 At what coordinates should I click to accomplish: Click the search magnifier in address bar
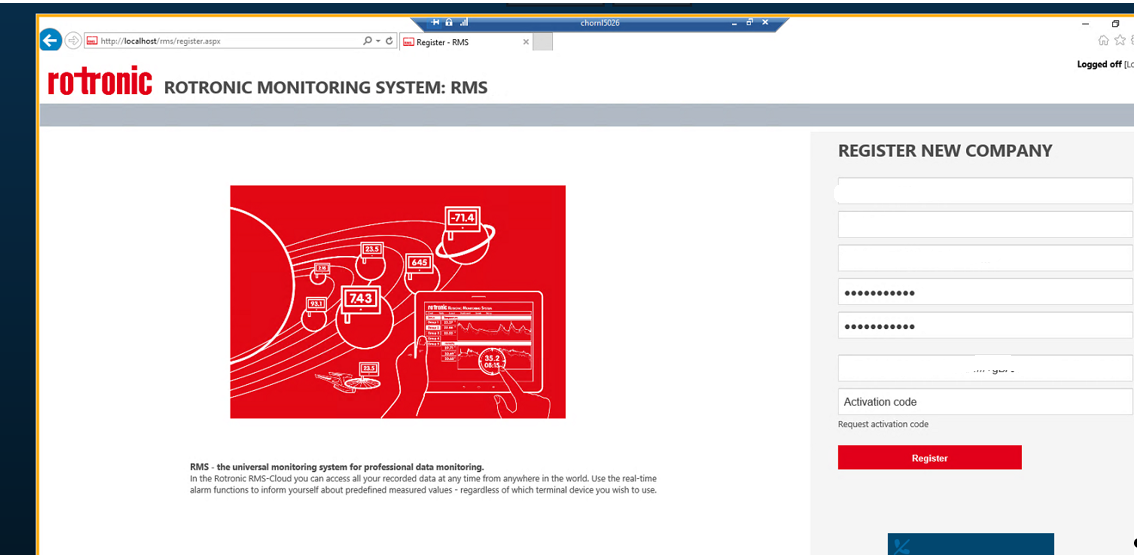[368, 41]
